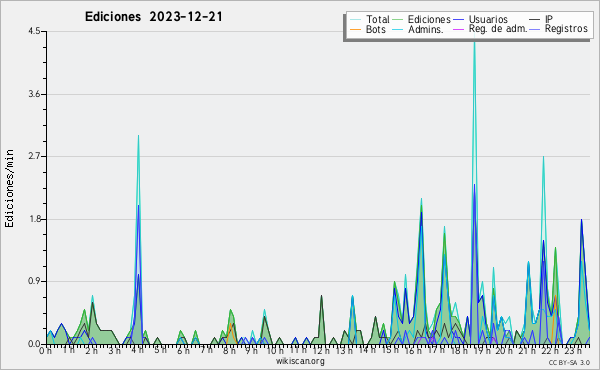This screenshot has width=600, height=370.
Task: Click the 'Ediciones/min' y-axis label
Action: click(x=9, y=188)
